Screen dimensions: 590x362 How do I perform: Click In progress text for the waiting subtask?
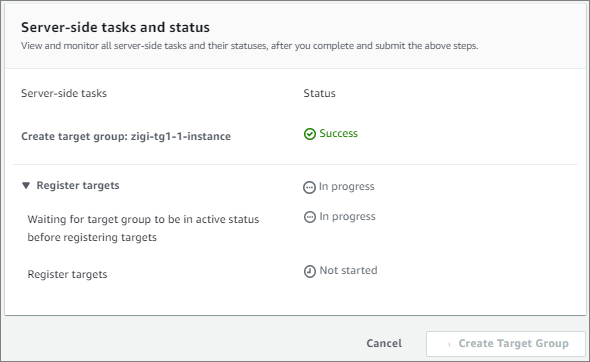click(x=348, y=217)
